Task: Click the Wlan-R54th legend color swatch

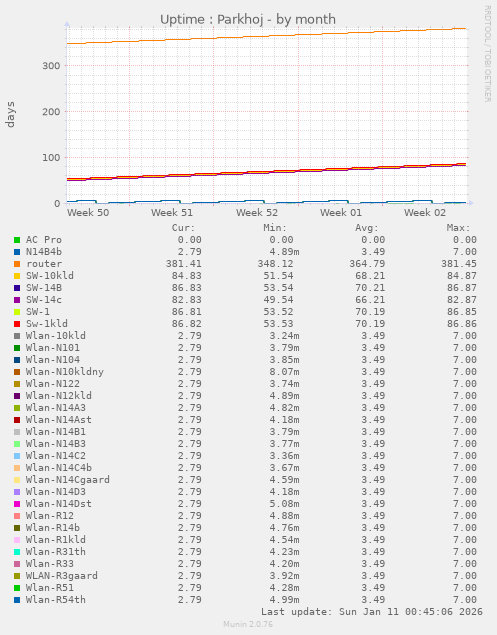Action: 17,600
